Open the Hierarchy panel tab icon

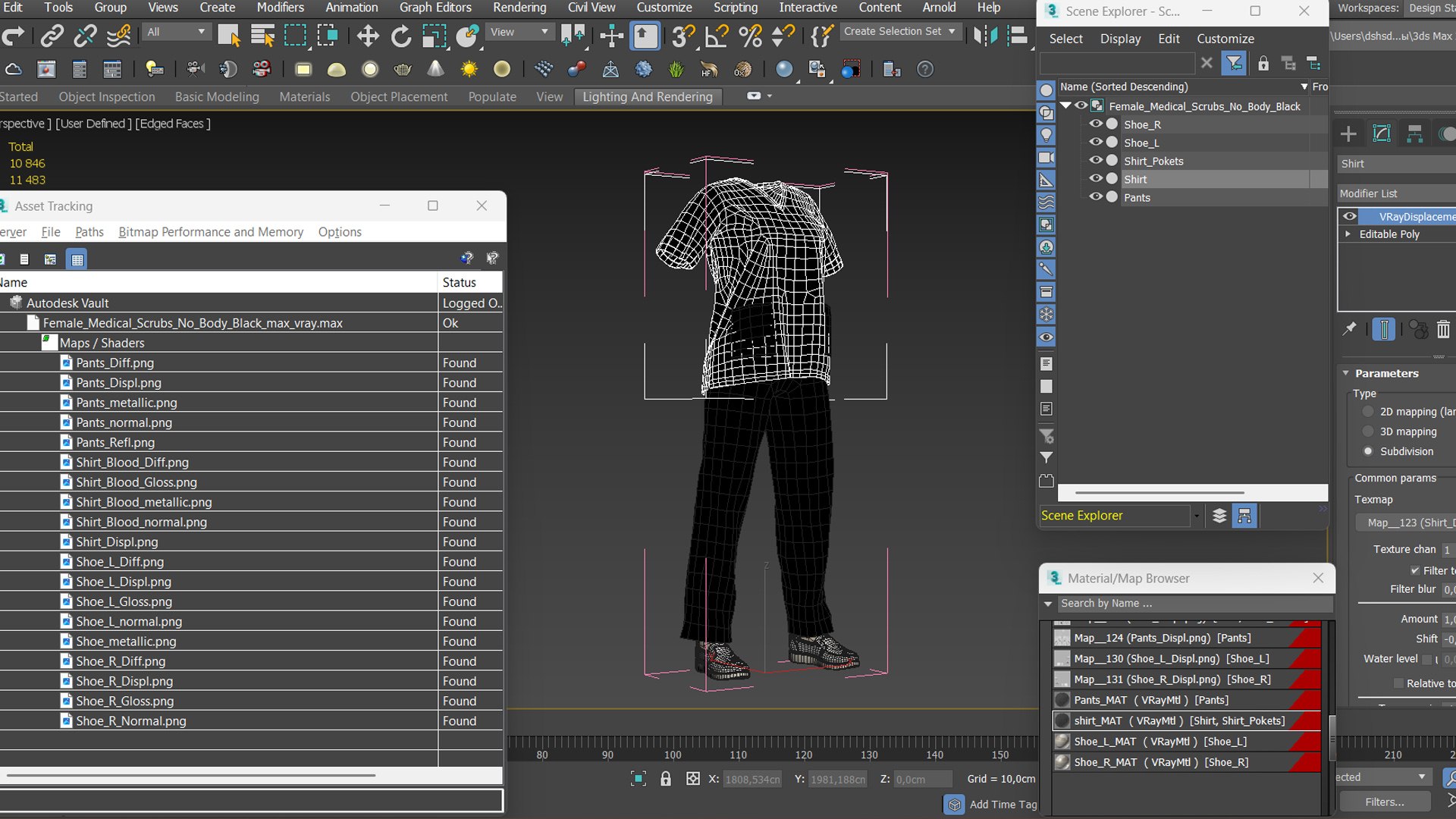tap(1414, 134)
